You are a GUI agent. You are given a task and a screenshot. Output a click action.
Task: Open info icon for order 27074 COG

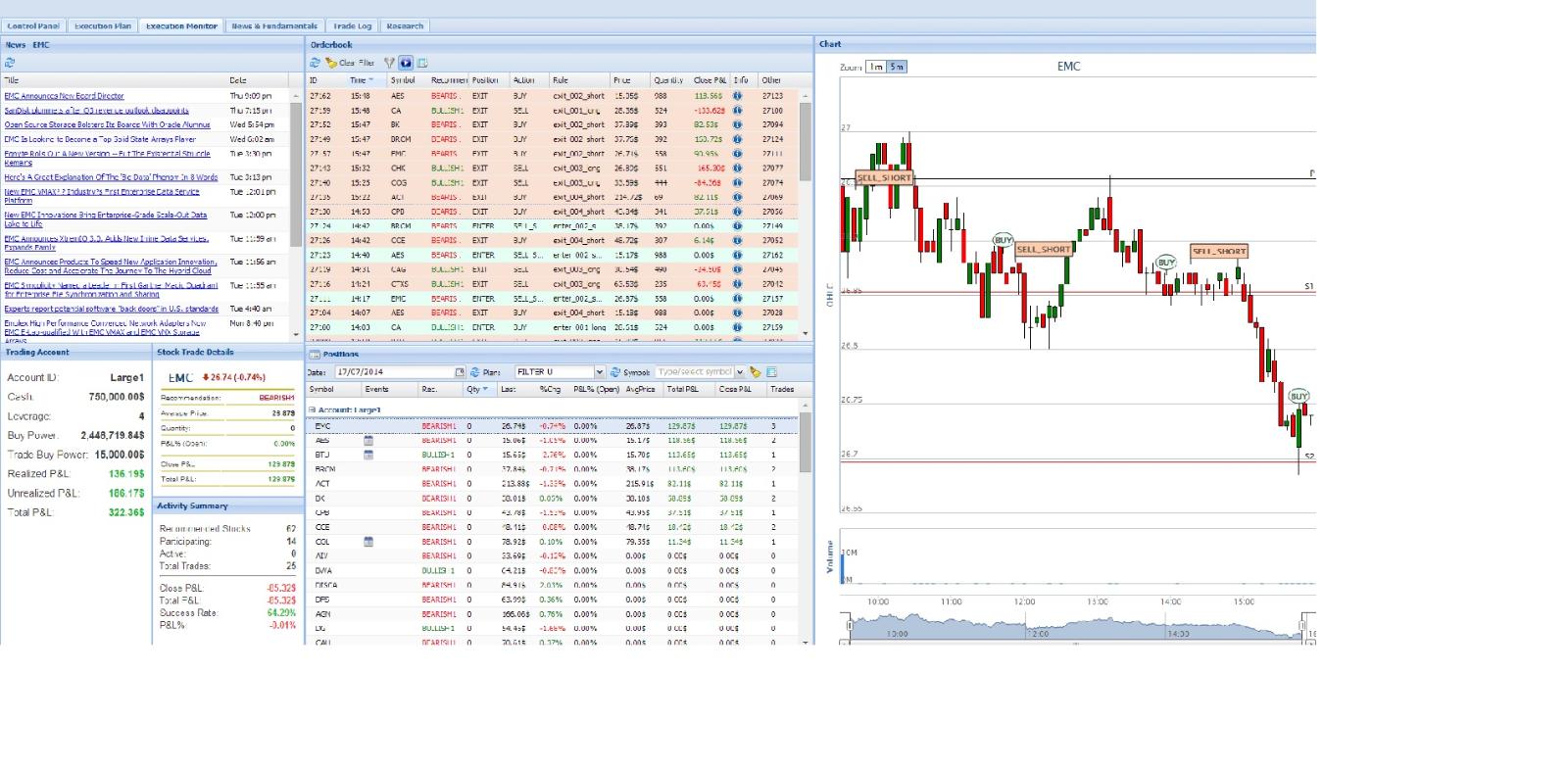(737, 182)
